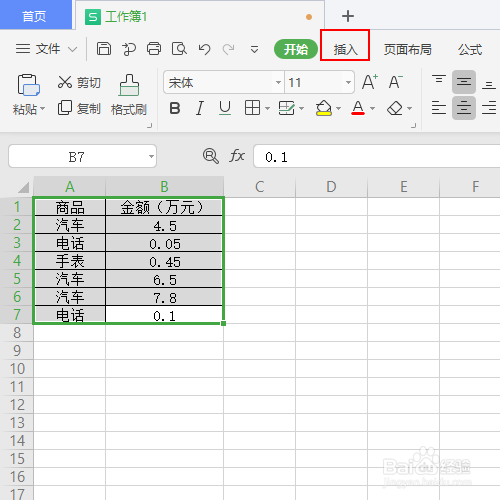This screenshot has height=500, width=500.
Task: Click the Name Box showing B7
Action: pyautogui.click(x=82, y=156)
